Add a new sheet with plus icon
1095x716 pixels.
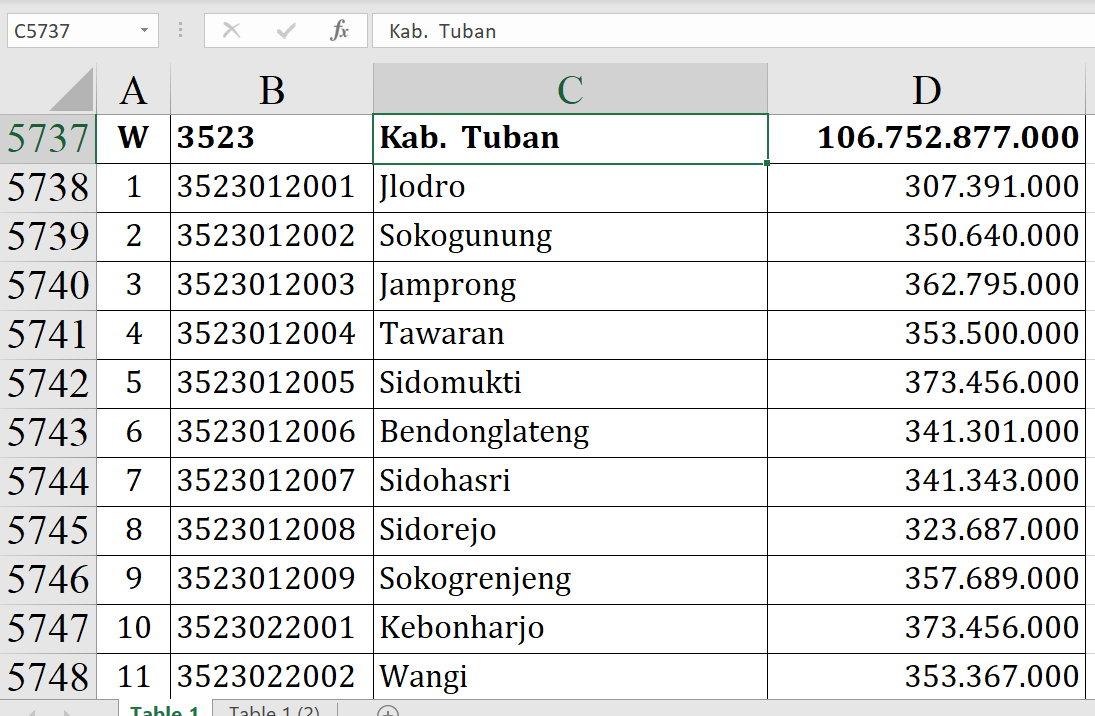388,711
